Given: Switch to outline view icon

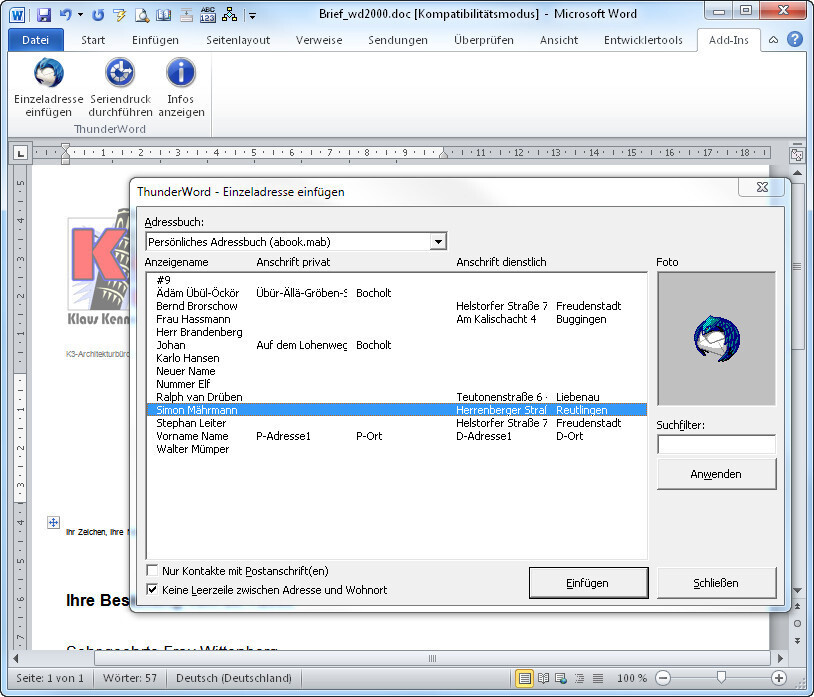Looking at the screenshot, I should tap(580, 678).
